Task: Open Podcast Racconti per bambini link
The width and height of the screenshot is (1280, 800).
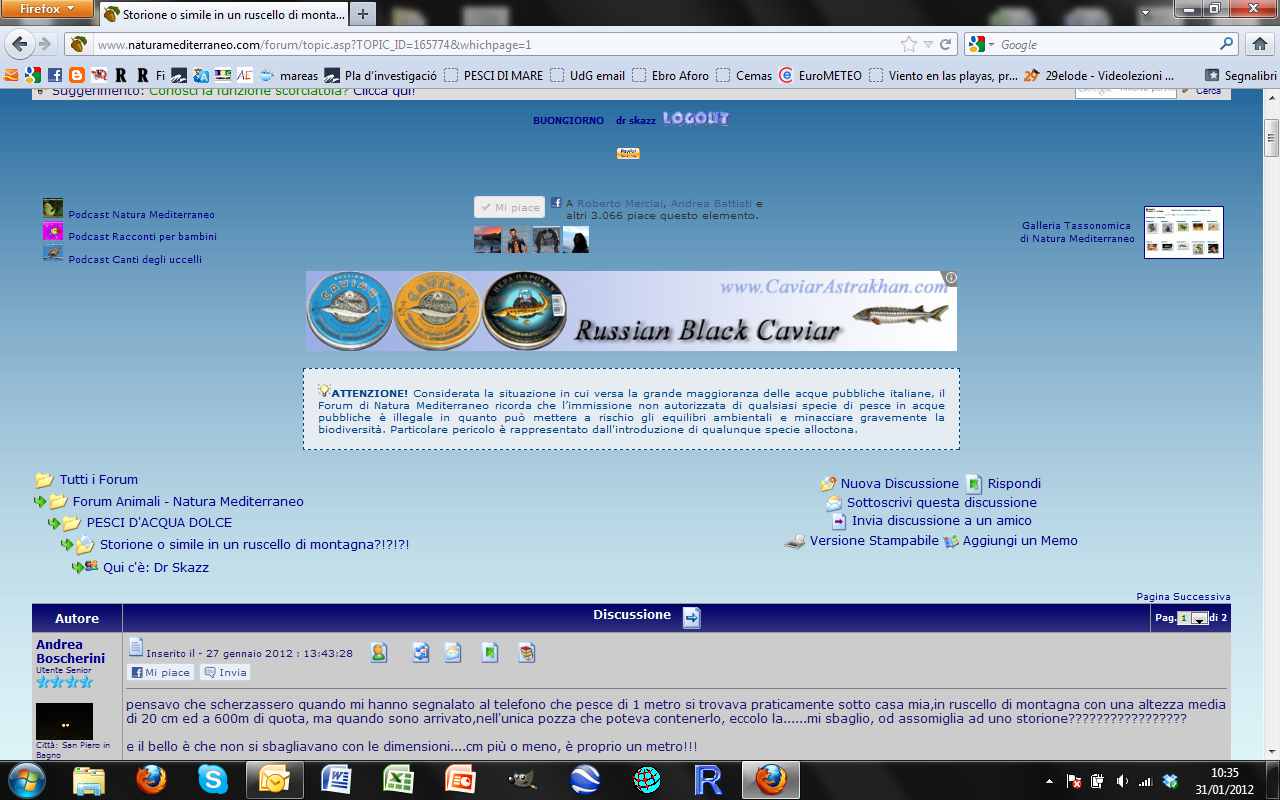Action: pyautogui.click(x=142, y=236)
